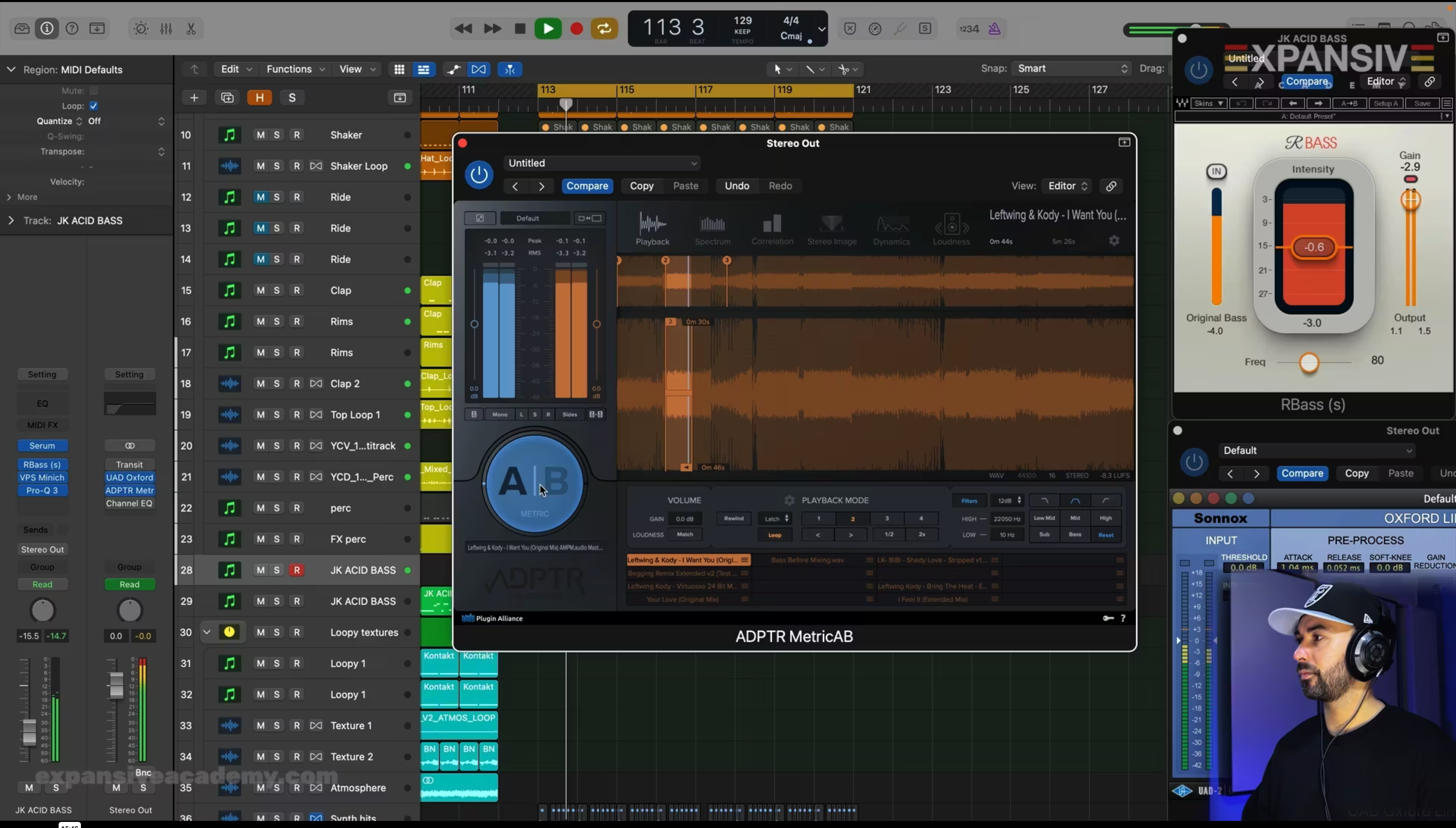Open the Untitled preset dropdown in MetricAB

(602, 163)
